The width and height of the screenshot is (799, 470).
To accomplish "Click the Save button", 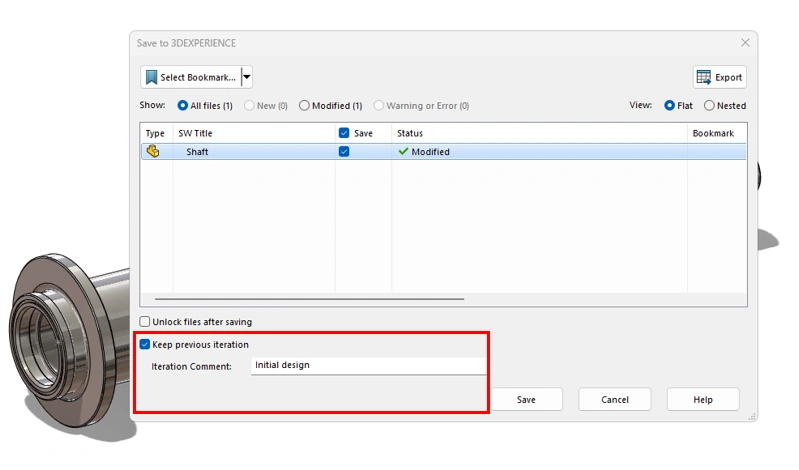I will [526, 400].
